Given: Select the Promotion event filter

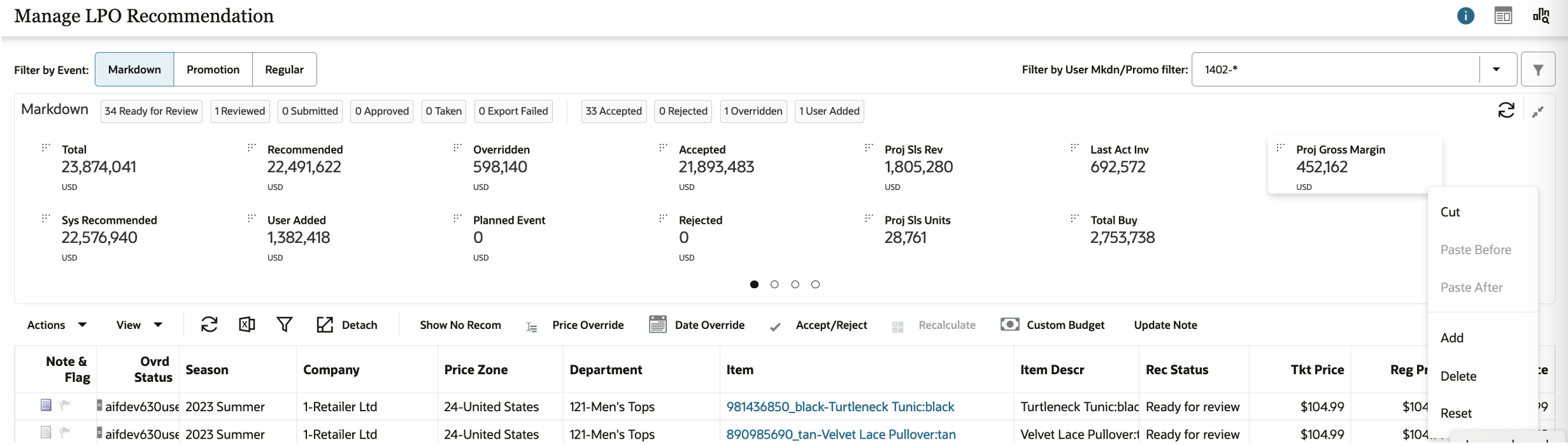Looking at the screenshot, I should coord(213,69).
